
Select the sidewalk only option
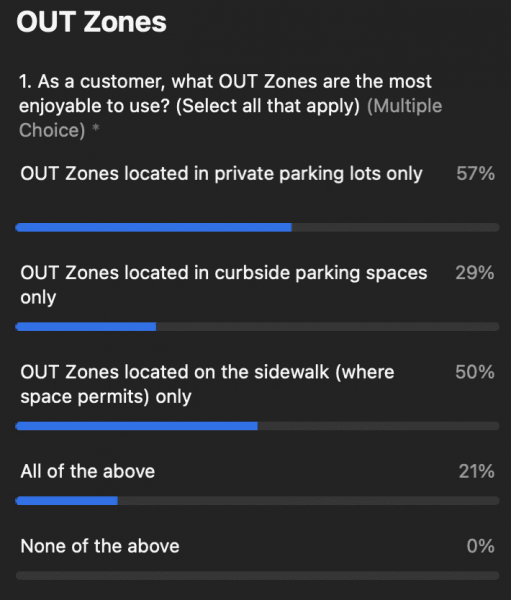click(x=207, y=385)
